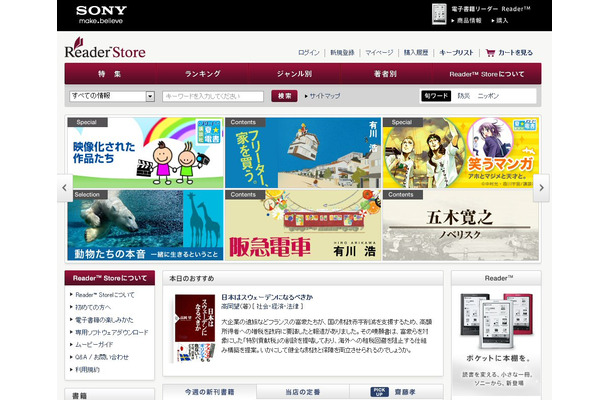Open the 動物たちの本音 selection banner

point(145,225)
